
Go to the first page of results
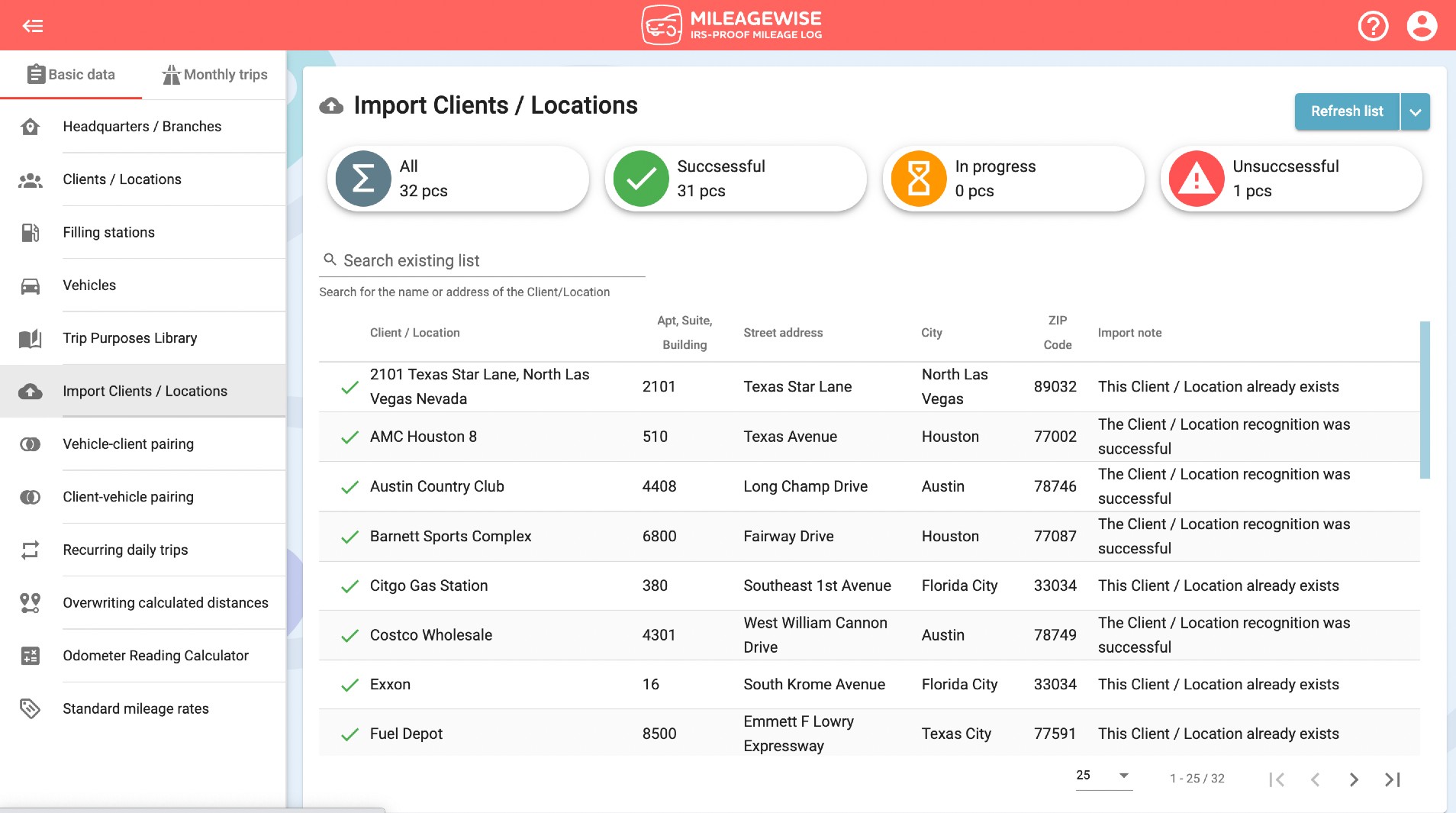coord(1277,779)
